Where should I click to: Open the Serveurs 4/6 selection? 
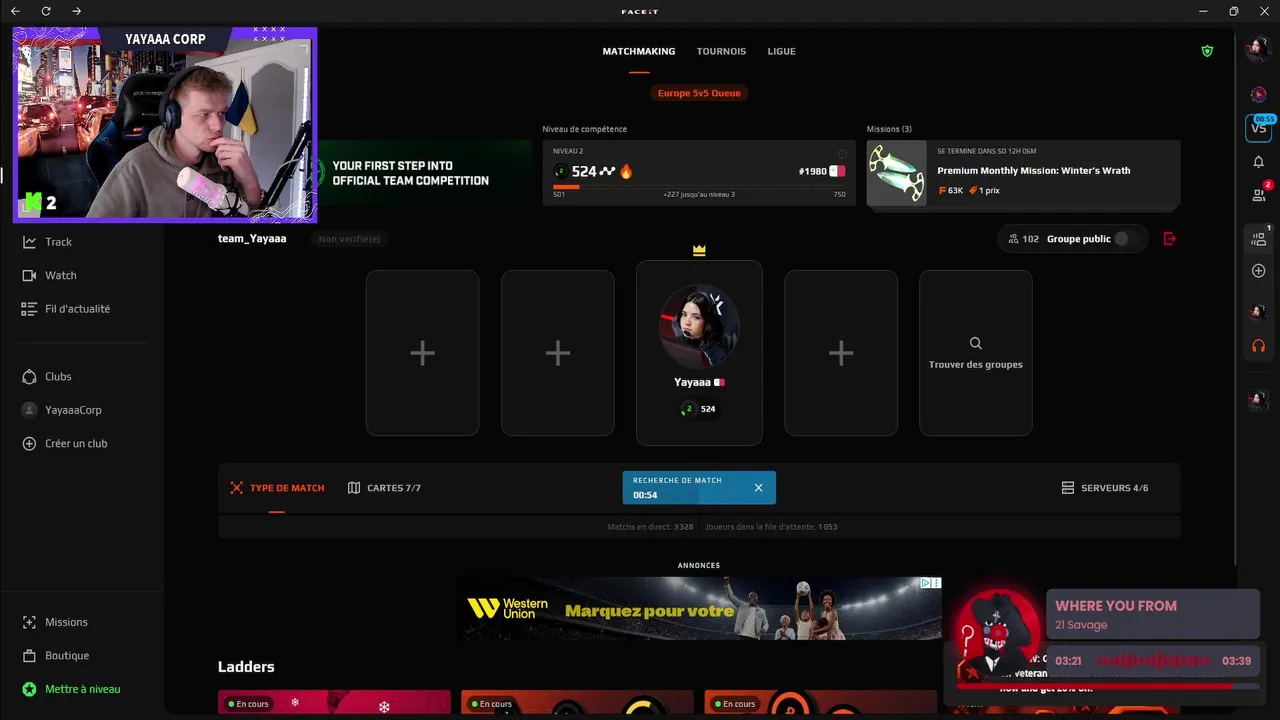[1104, 488]
